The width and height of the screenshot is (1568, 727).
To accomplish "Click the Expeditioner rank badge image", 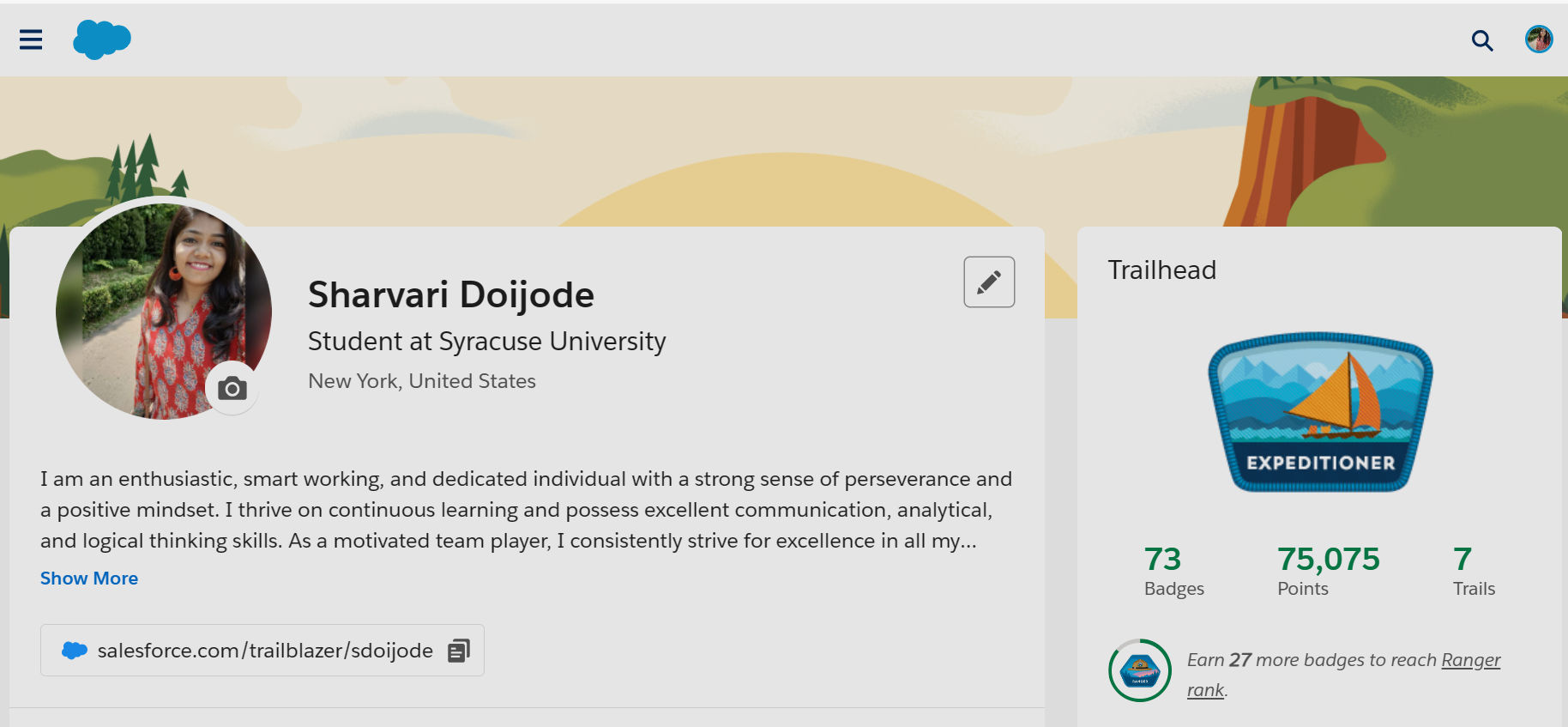I will point(1320,413).
